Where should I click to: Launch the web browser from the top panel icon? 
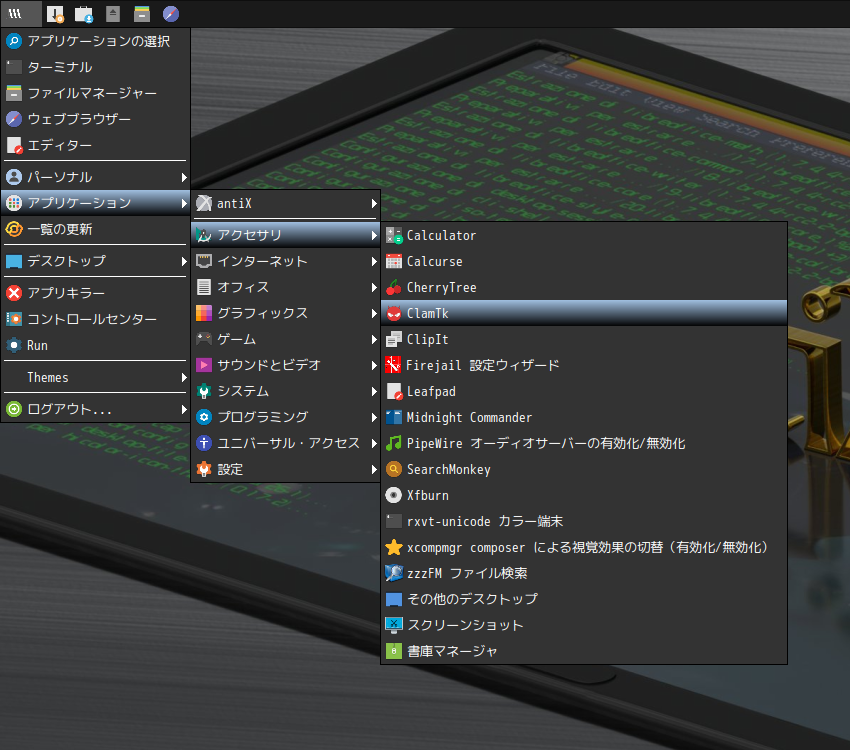tap(171, 14)
